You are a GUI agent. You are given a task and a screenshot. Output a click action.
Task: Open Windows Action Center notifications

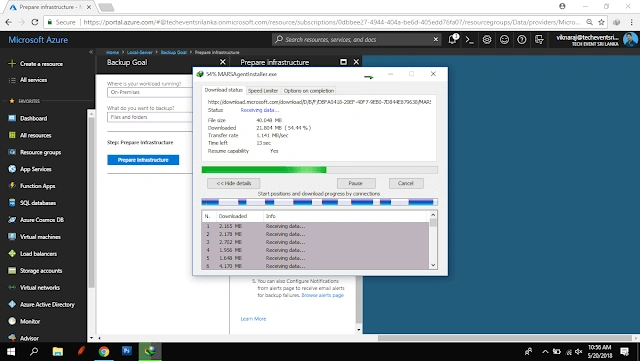tap(624, 352)
